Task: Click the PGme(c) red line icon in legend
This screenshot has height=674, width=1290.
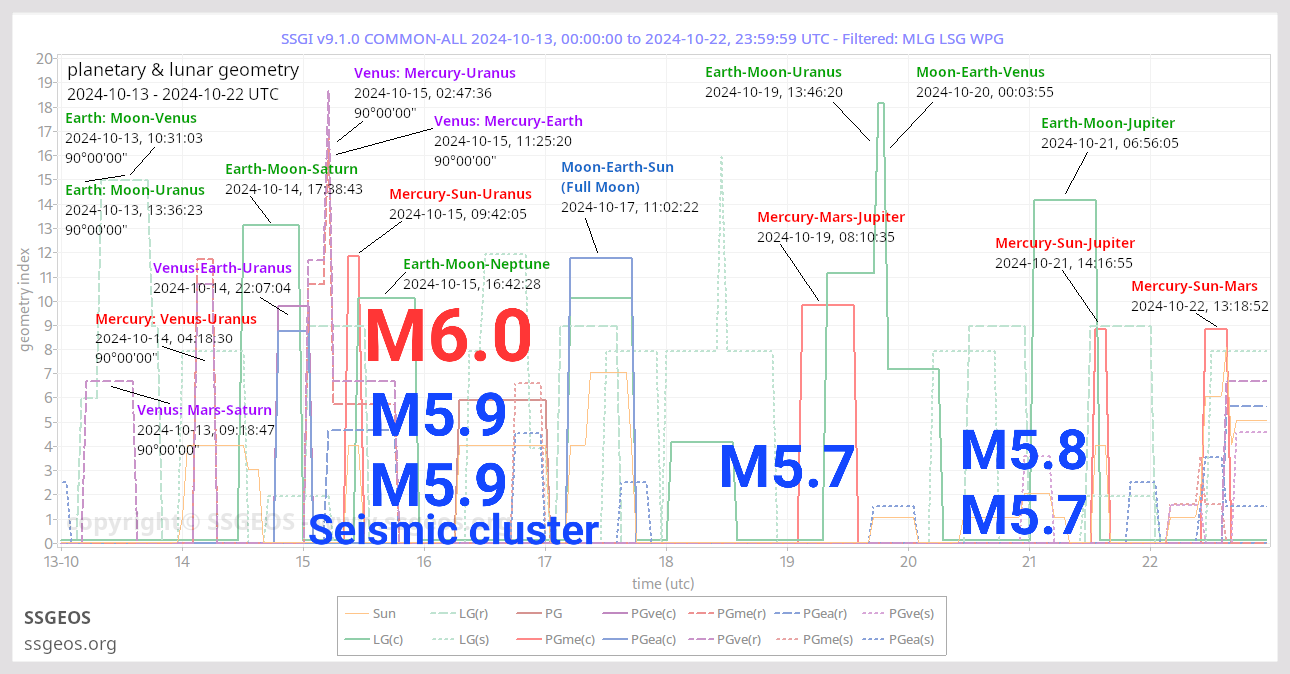Action: coord(527,640)
